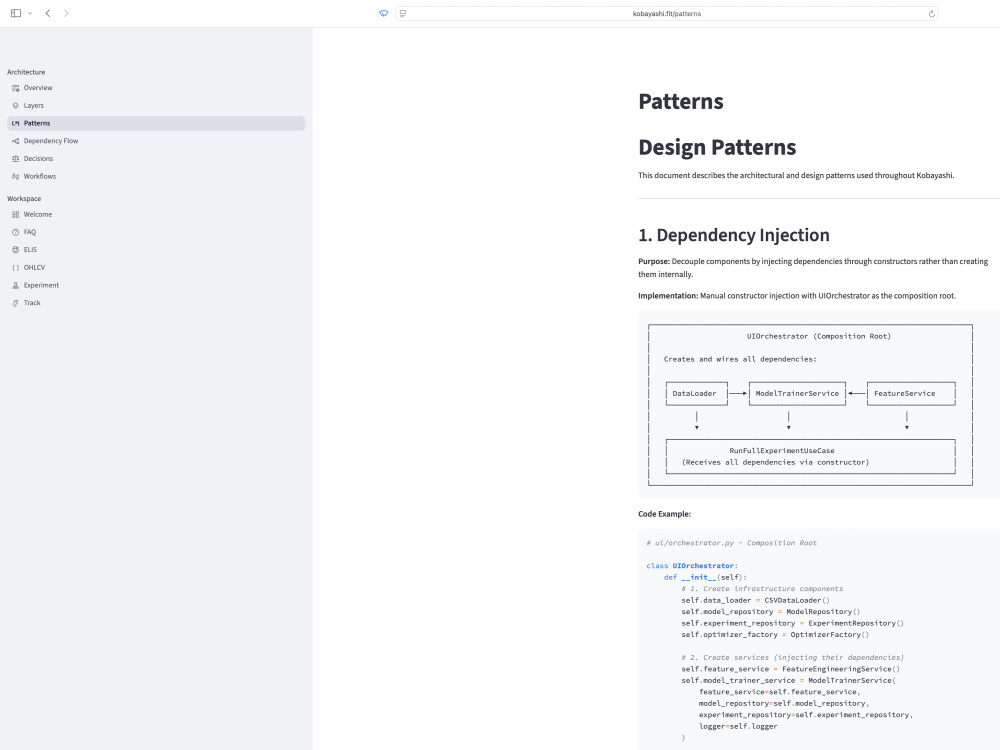
Task: Reload the page with the refresh icon
Action: click(x=931, y=13)
